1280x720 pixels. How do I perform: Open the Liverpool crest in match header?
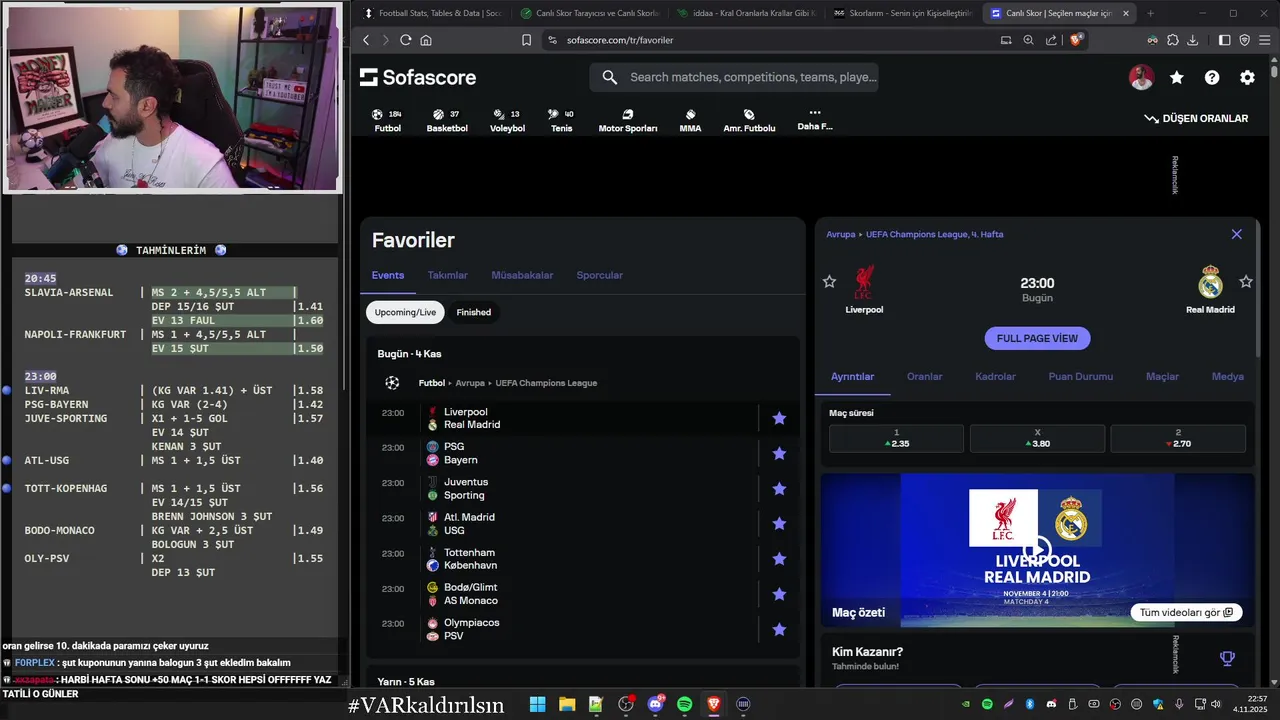(x=864, y=282)
